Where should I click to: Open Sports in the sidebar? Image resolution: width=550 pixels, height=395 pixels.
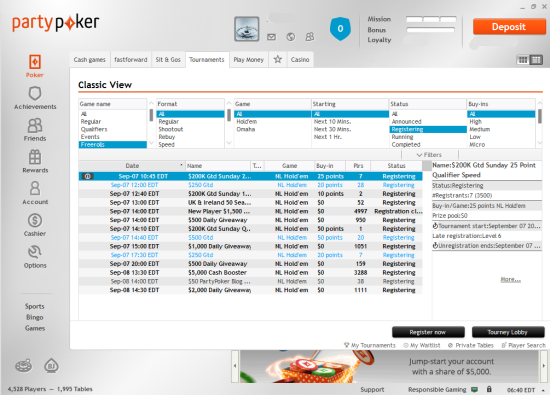35,306
